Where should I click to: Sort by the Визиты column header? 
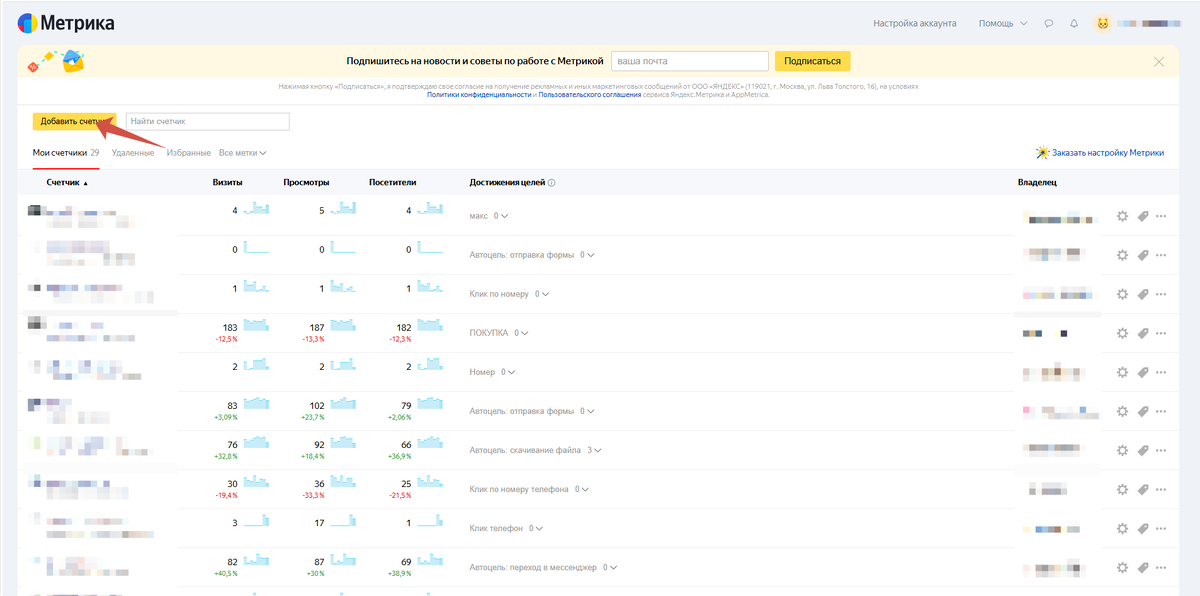click(228, 183)
